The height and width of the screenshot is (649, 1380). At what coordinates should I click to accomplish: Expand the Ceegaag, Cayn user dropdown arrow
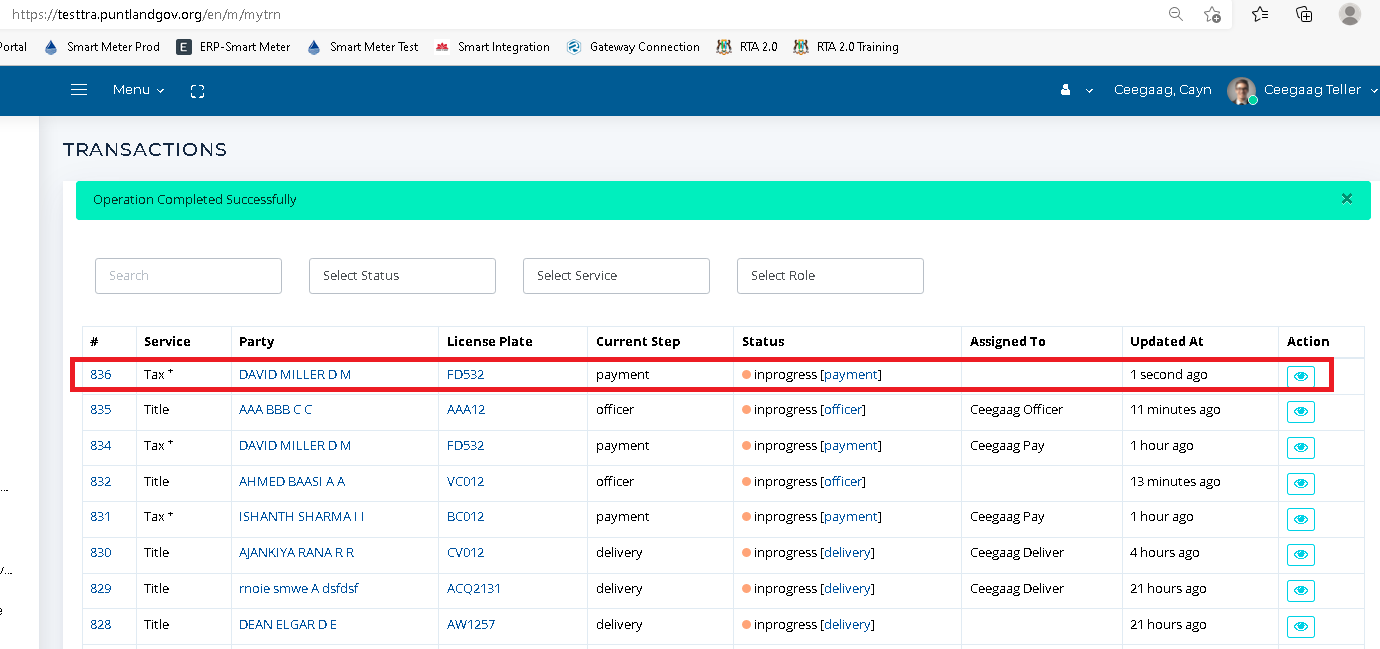click(1089, 91)
